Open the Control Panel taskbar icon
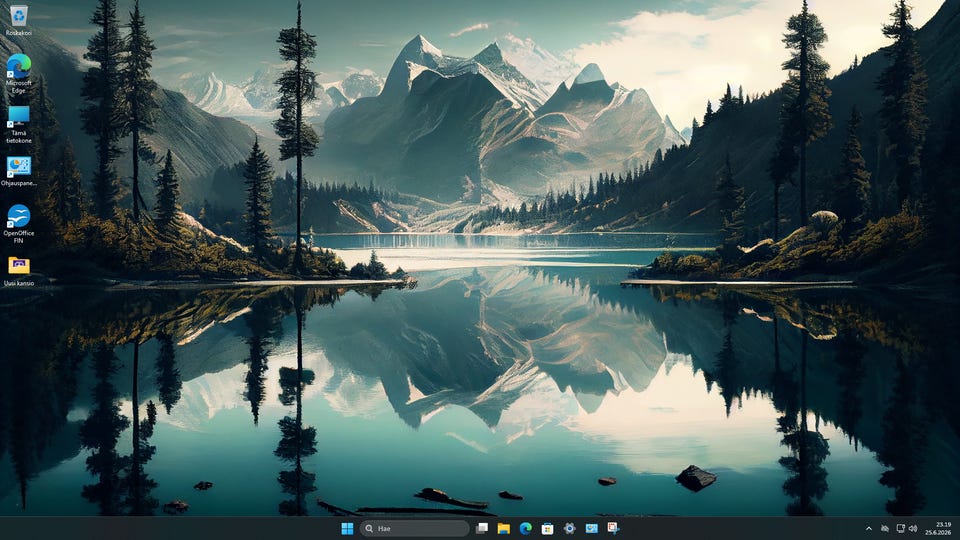 pyautogui.click(x=591, y=528)
